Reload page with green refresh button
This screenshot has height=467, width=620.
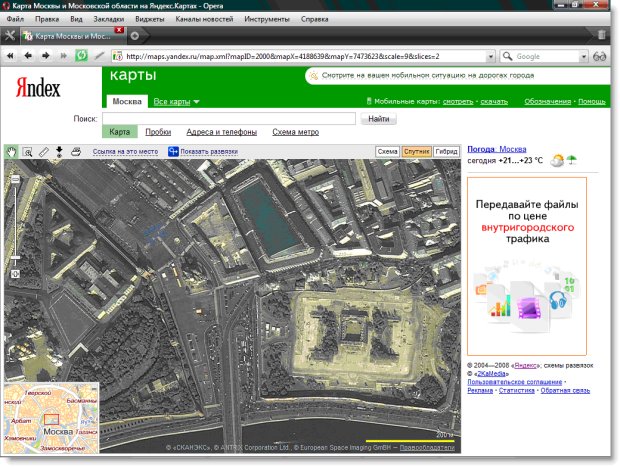[81, 56]
